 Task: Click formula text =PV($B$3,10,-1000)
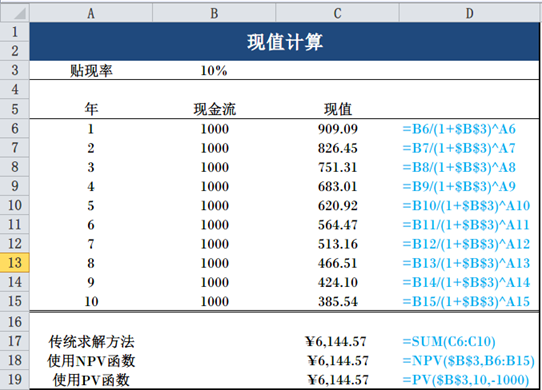[x=466, y=380]
